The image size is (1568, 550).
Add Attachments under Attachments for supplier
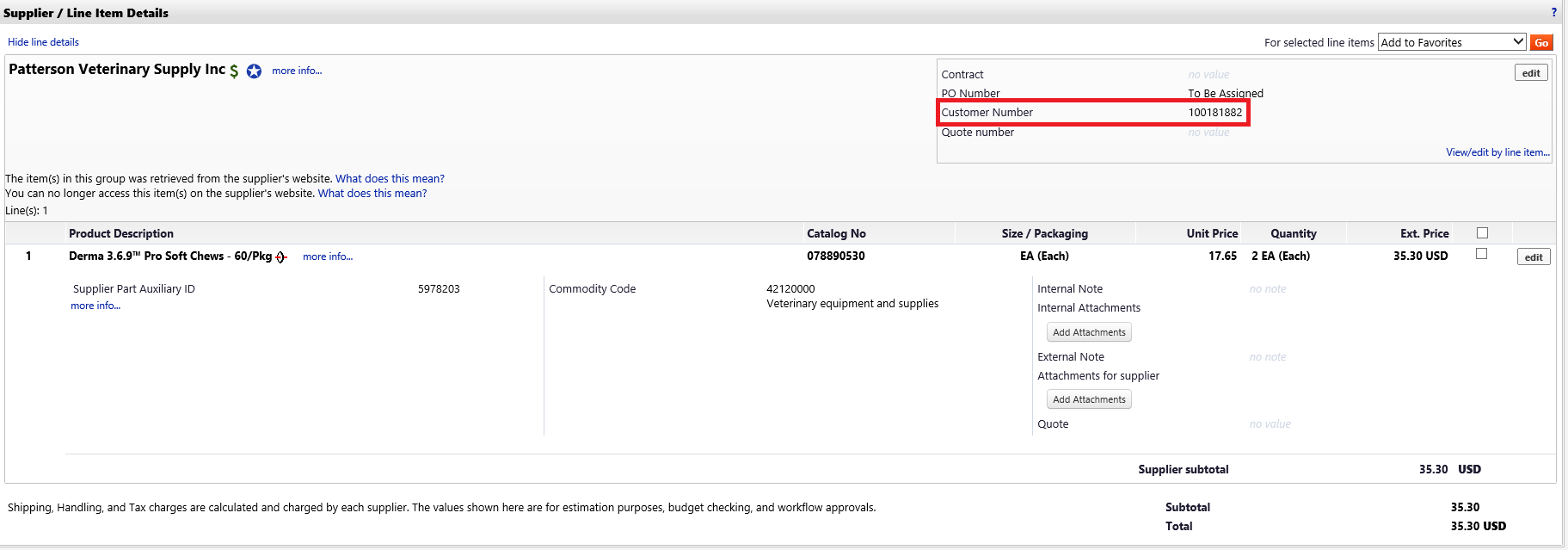coord(1089,399)
